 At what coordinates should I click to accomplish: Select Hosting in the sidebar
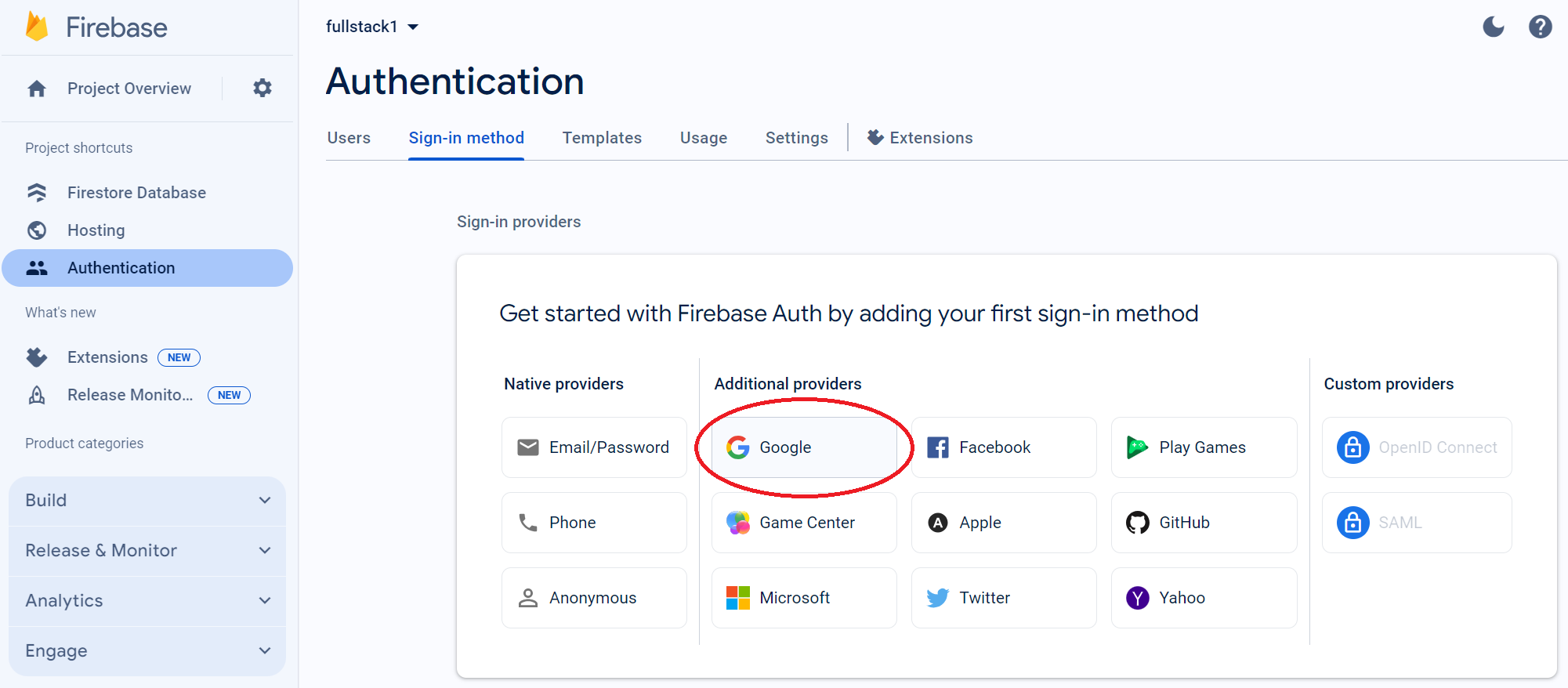(96, 230)
